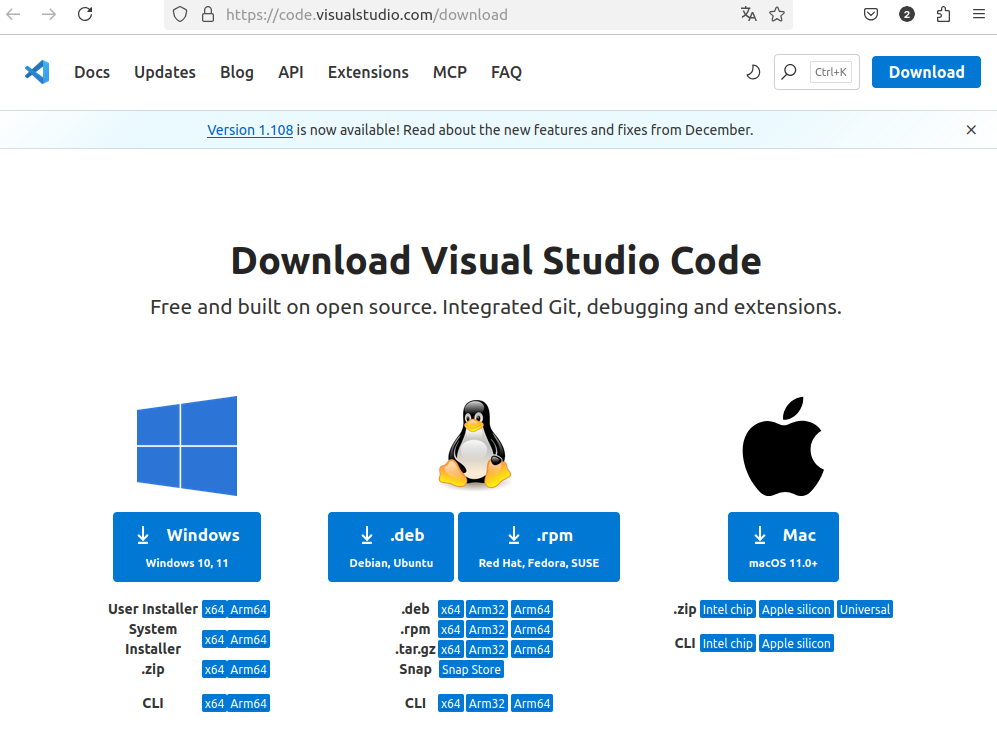Toggle dark theme with moon icon
The image size is (997, 734).
click(753, 72)
